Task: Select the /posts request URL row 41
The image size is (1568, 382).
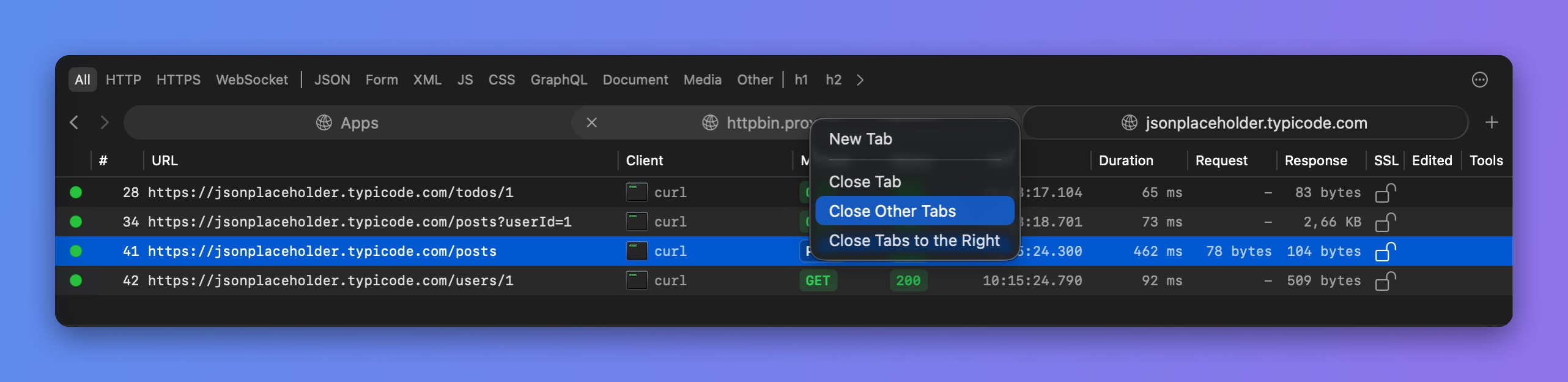Action: 322,251
